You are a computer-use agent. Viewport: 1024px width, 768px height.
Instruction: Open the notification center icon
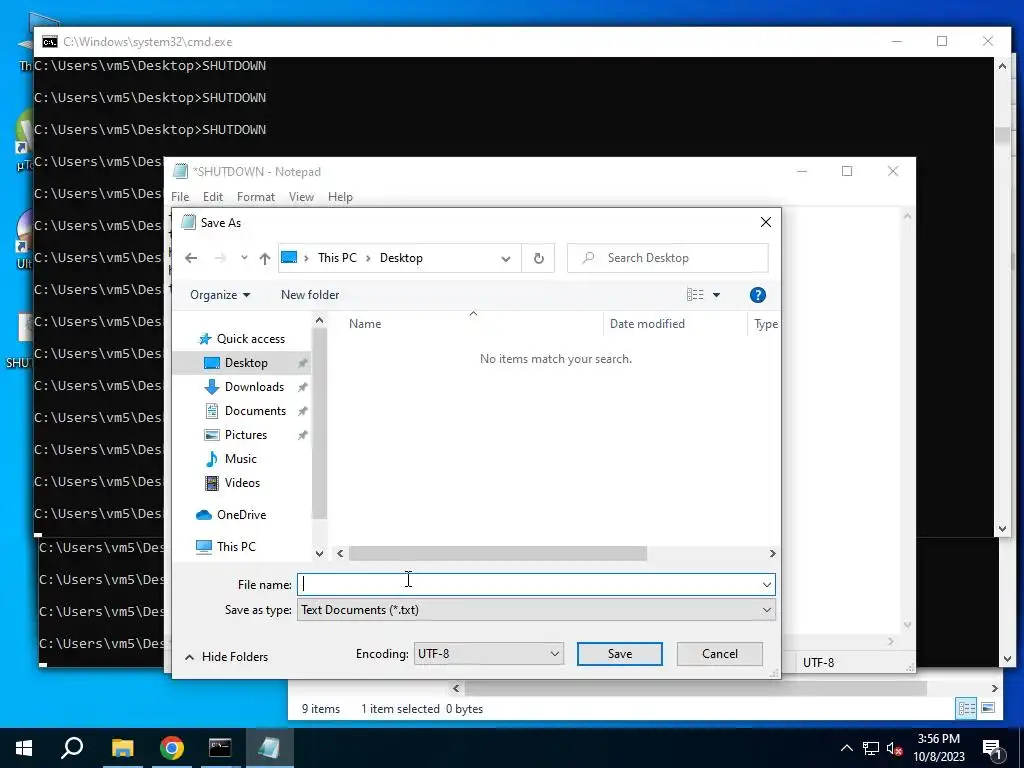(993, 750)
